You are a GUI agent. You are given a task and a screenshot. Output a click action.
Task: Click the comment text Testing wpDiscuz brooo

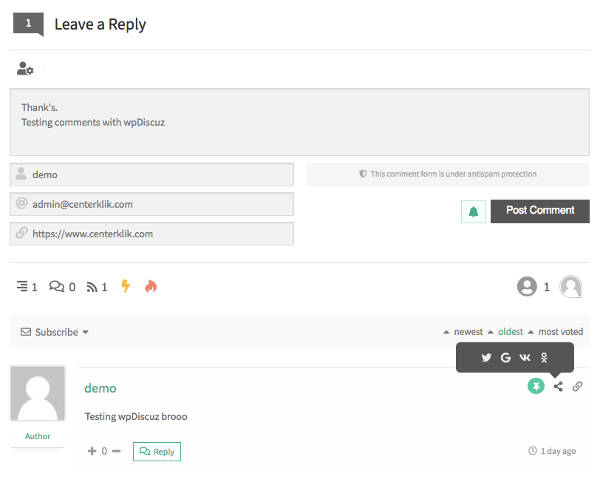click(136, 416)
